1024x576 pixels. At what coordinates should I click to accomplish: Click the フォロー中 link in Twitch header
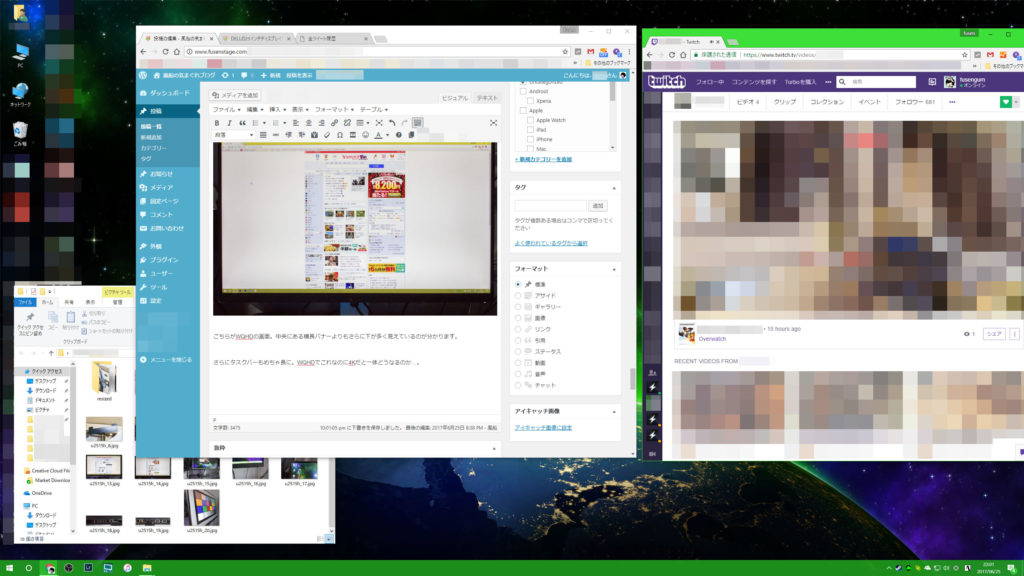coord(709,82)
